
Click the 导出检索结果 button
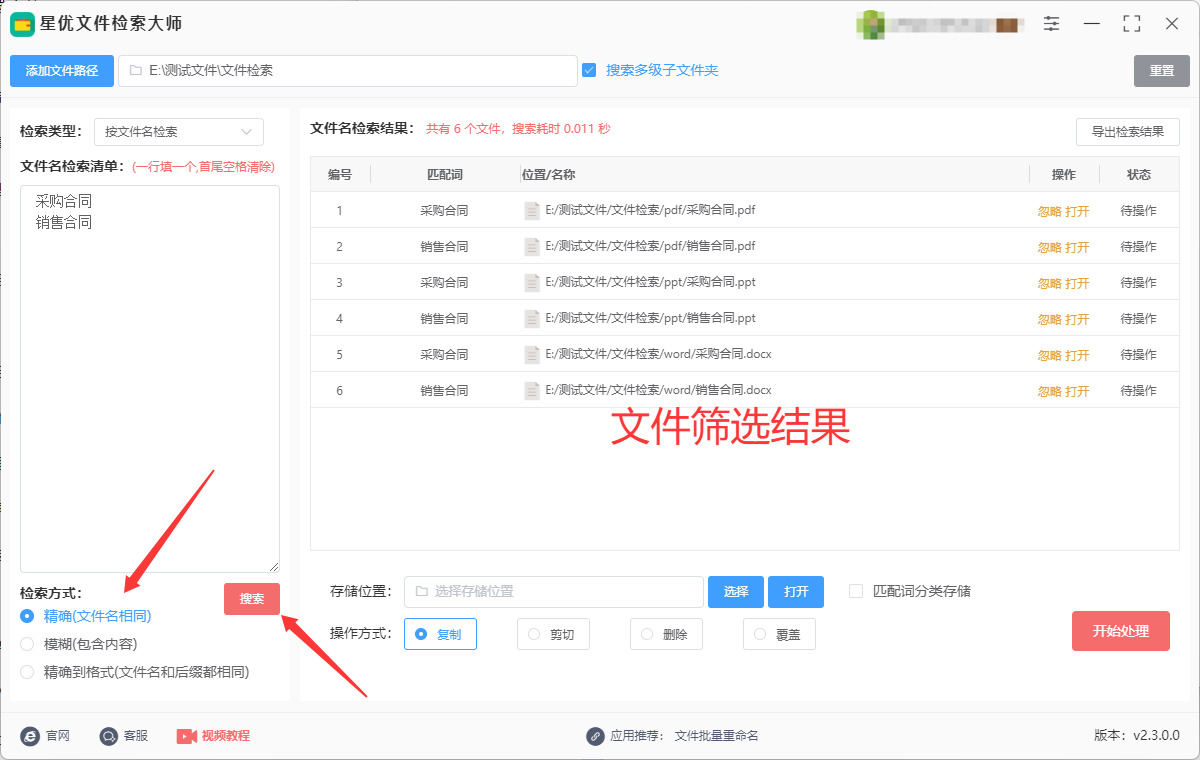click(1128, 132)
